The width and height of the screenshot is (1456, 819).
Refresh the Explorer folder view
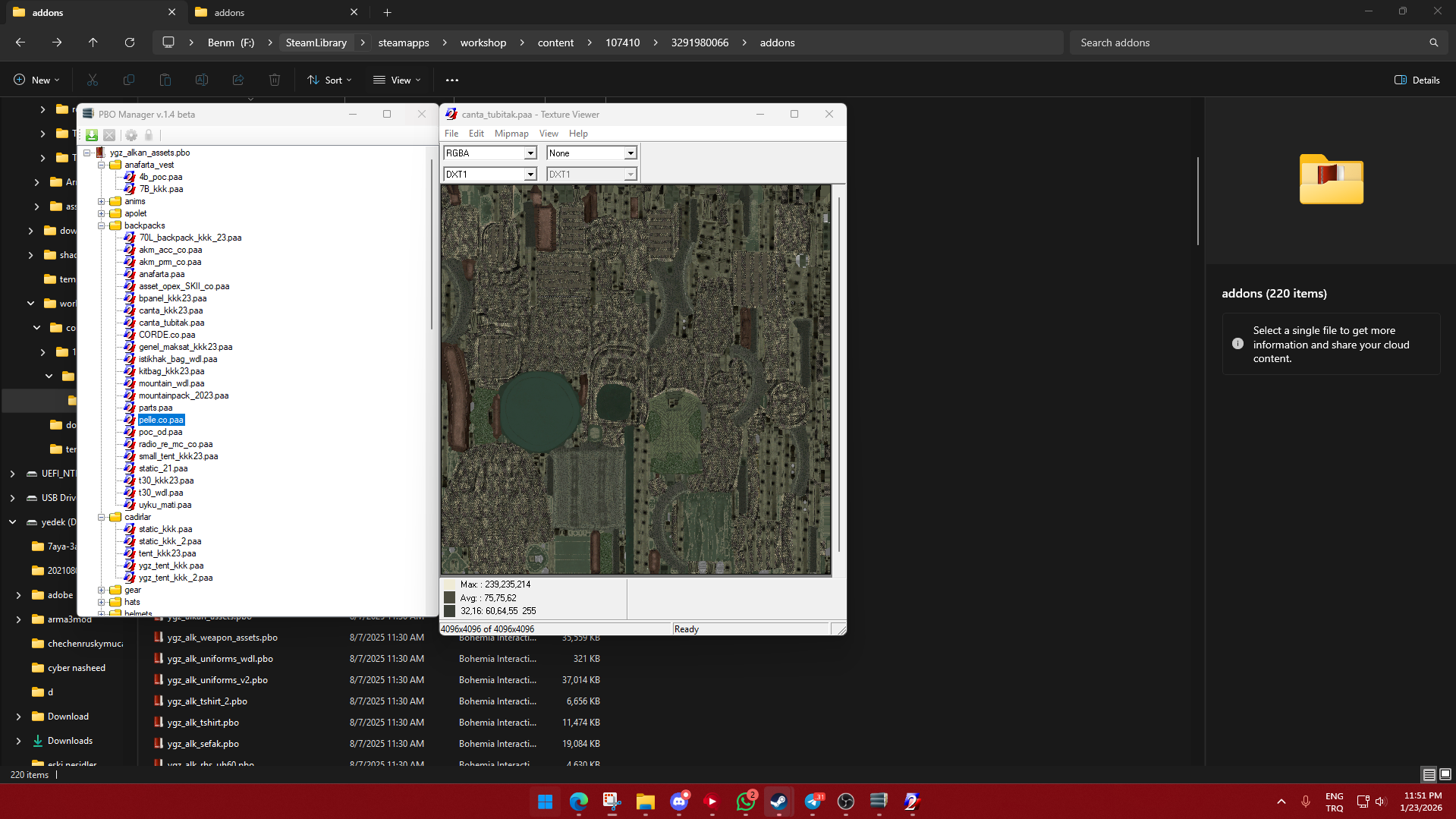point(130,43)
